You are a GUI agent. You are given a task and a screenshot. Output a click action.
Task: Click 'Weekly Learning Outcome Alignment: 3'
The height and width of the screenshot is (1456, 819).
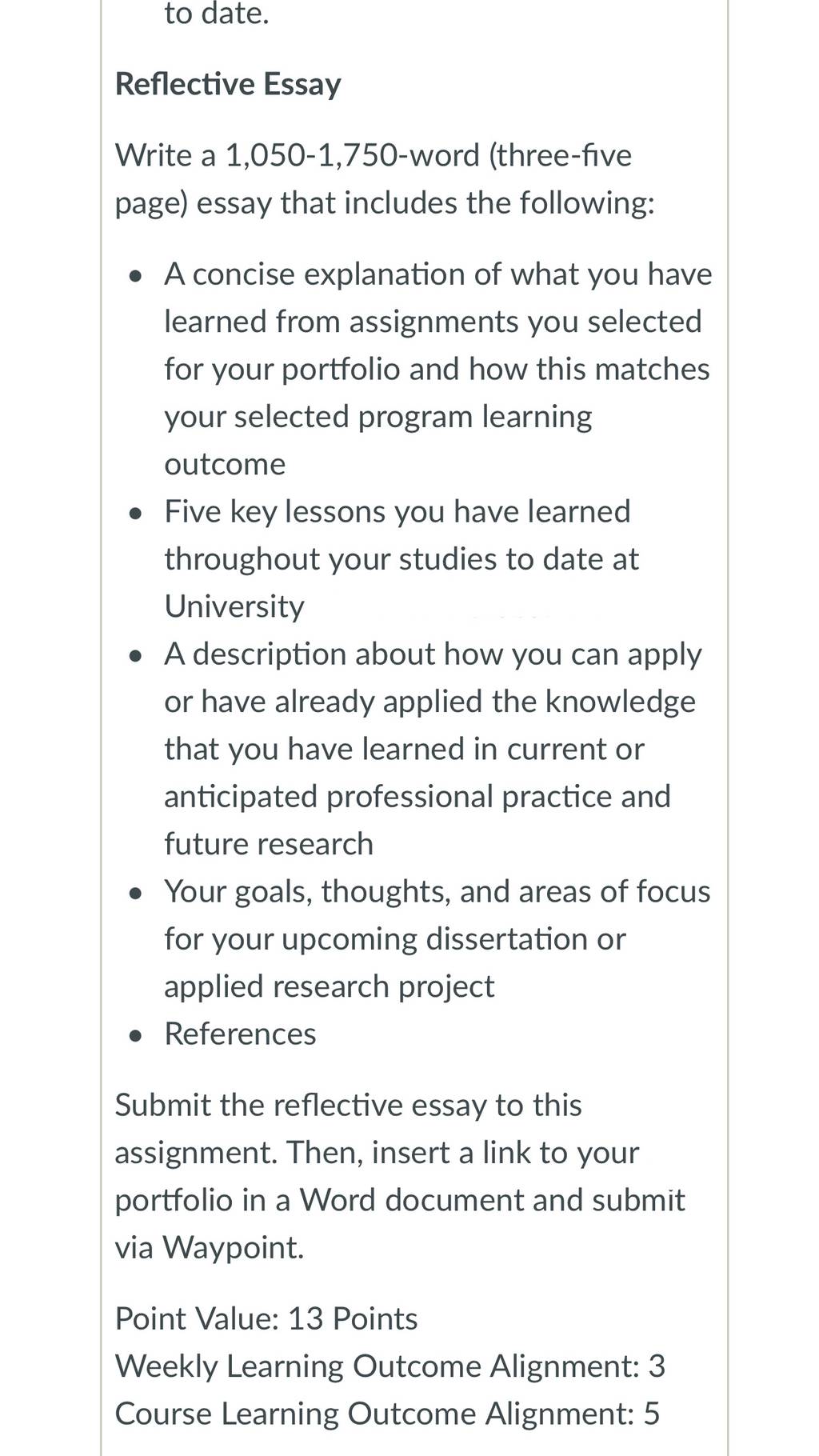coord(390,1366)
